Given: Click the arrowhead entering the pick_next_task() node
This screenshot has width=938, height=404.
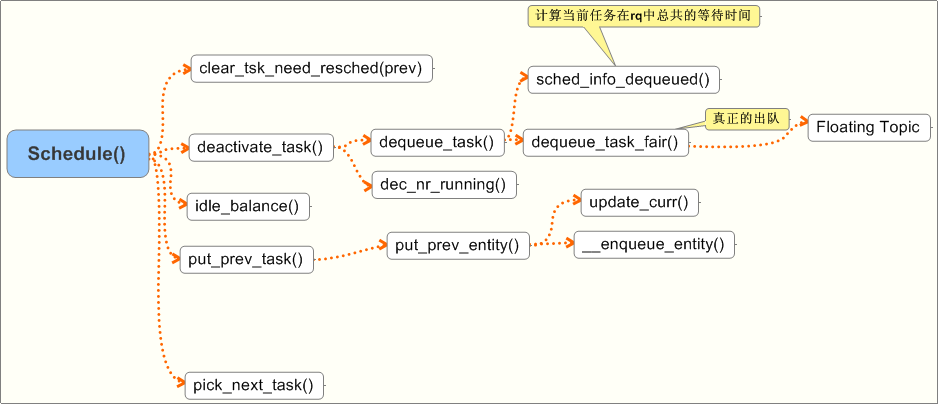Looking at the screenshot, I should (178, 385).
